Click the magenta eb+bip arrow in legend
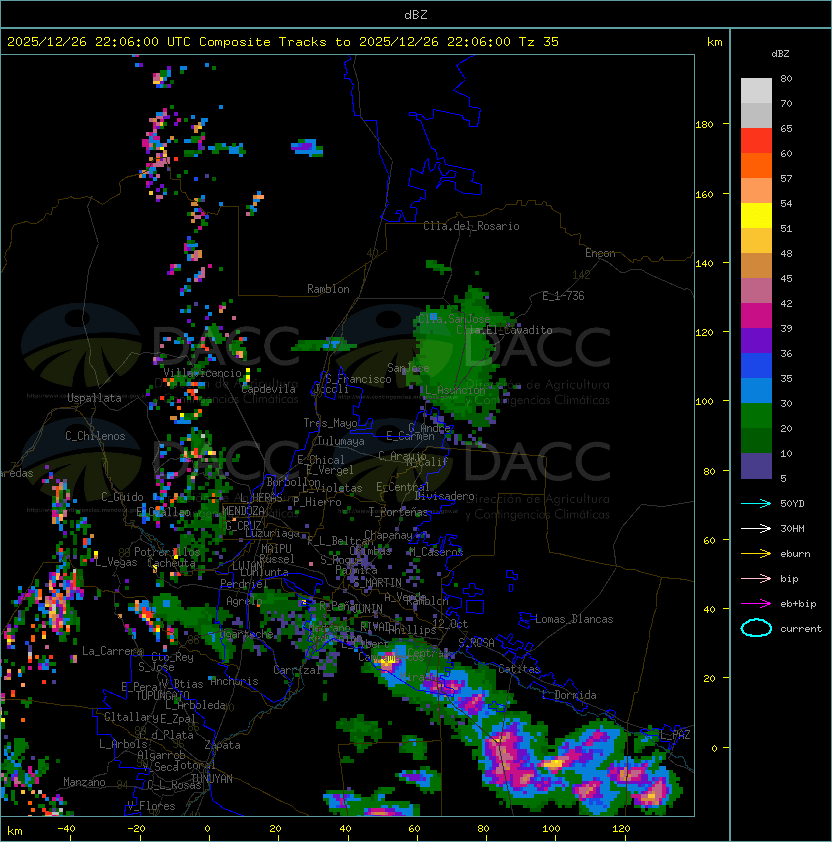 pyautogui.click(x=756, y=604)
